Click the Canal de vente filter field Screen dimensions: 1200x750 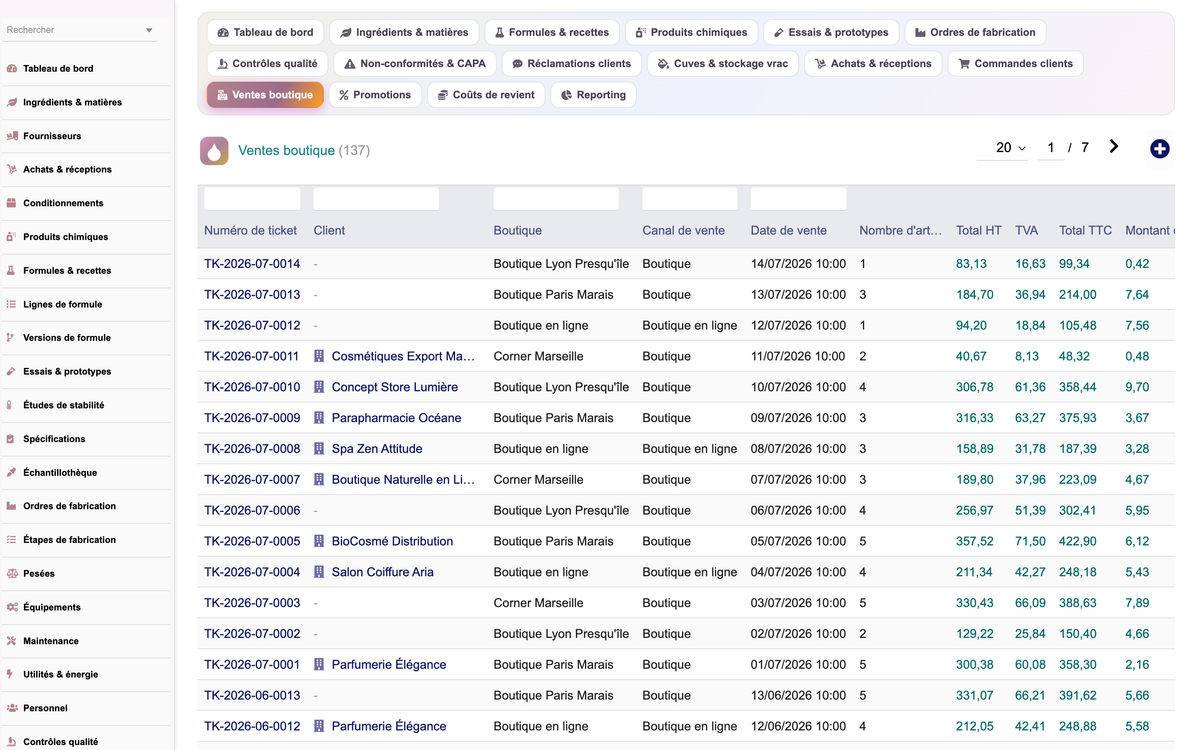690,198
